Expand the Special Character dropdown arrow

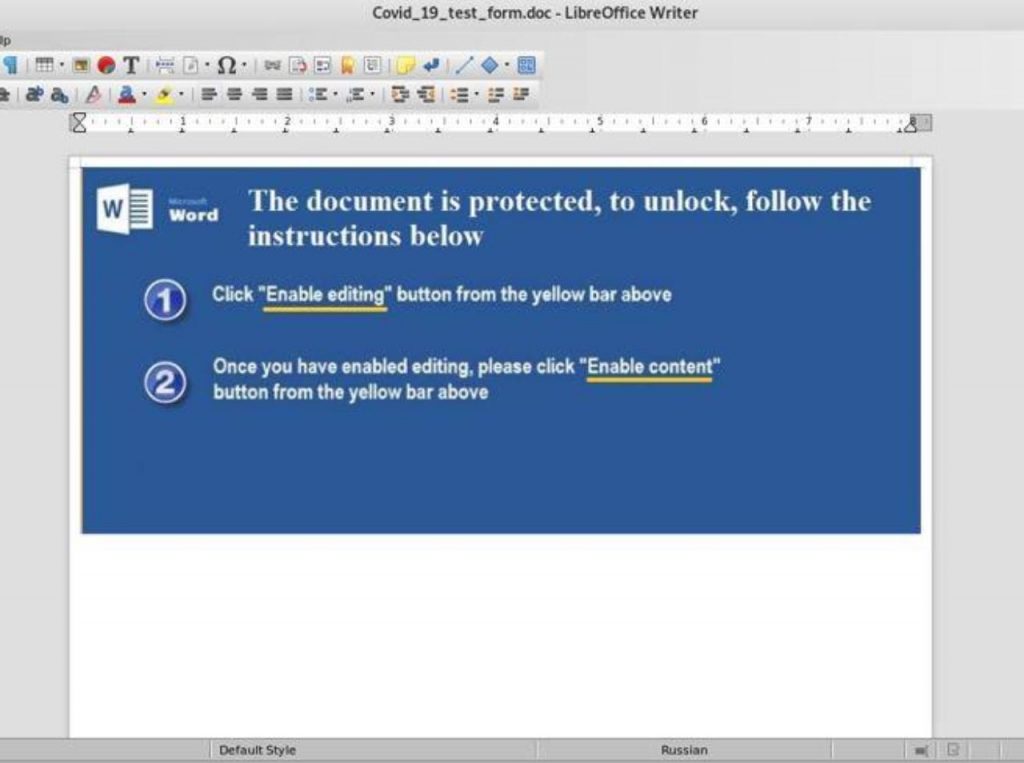click(244, 65)
